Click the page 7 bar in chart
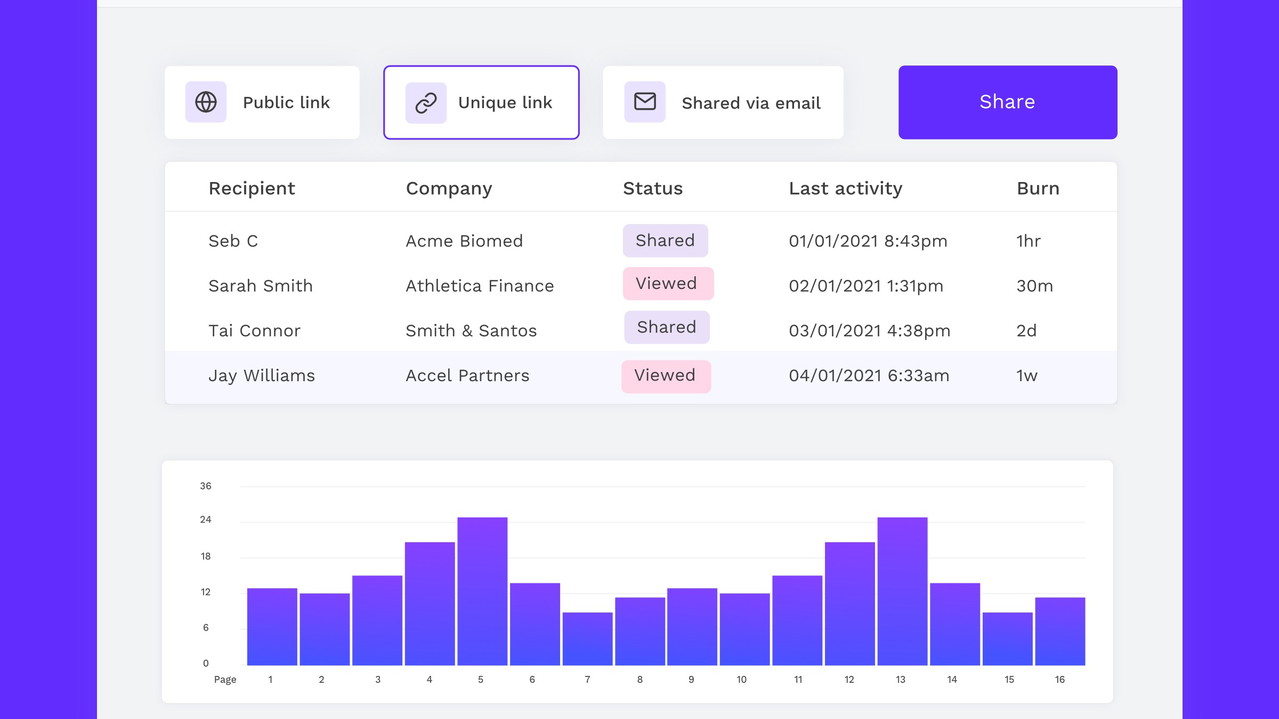This screenshot has width=1279, height=719. coord(587,639)
